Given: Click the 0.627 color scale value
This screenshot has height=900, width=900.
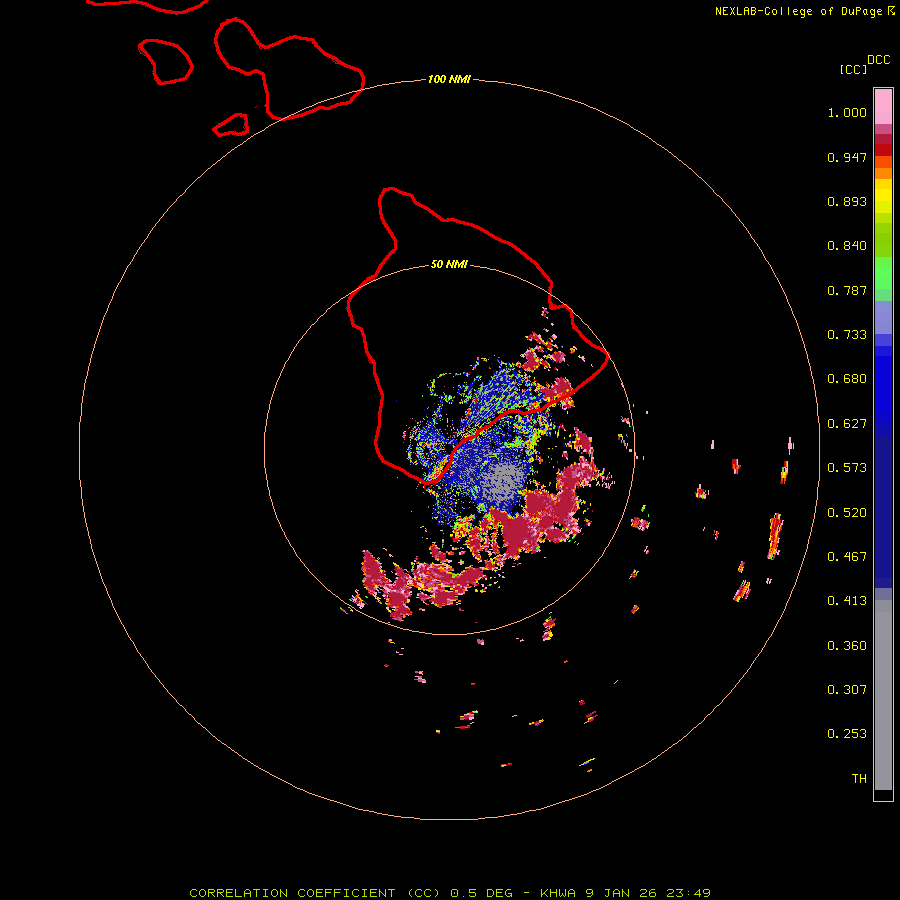Looking at the screenshot, I should [847, 424].
